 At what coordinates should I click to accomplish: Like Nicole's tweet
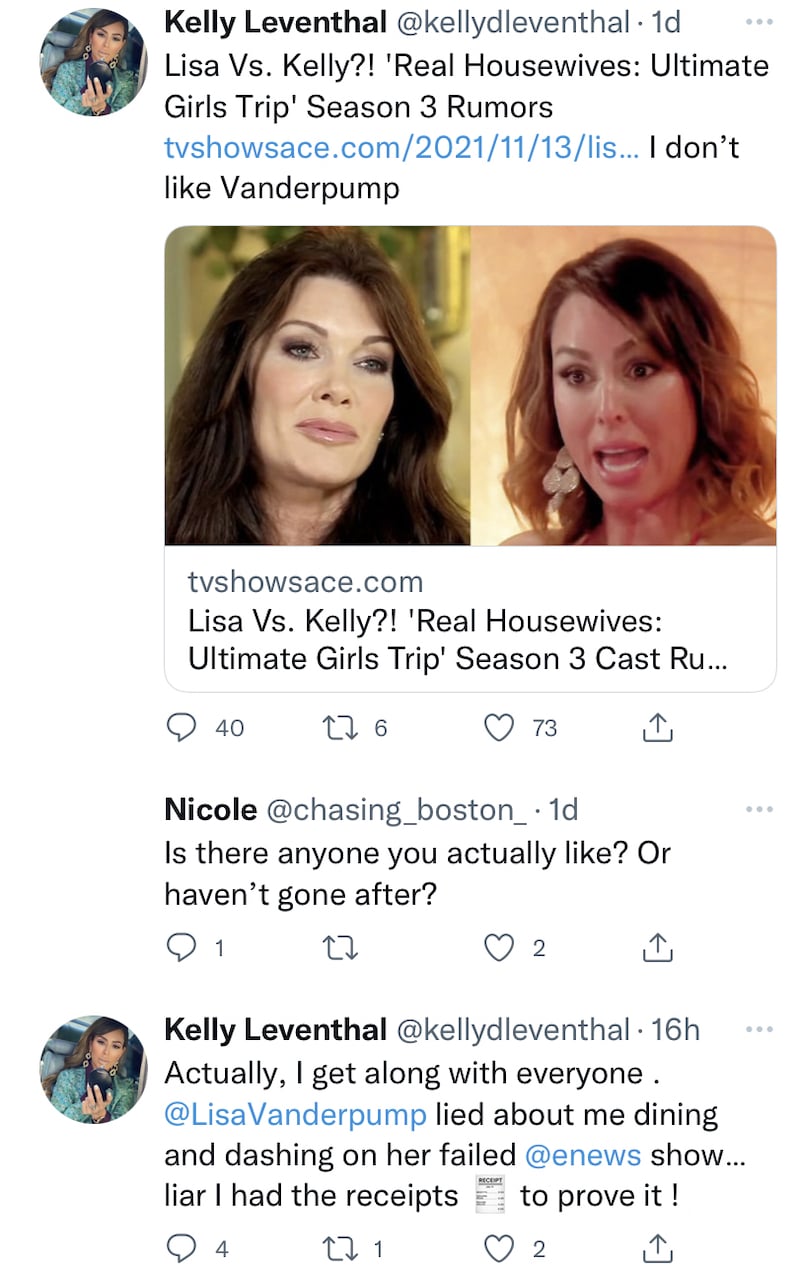click(498, 947)
